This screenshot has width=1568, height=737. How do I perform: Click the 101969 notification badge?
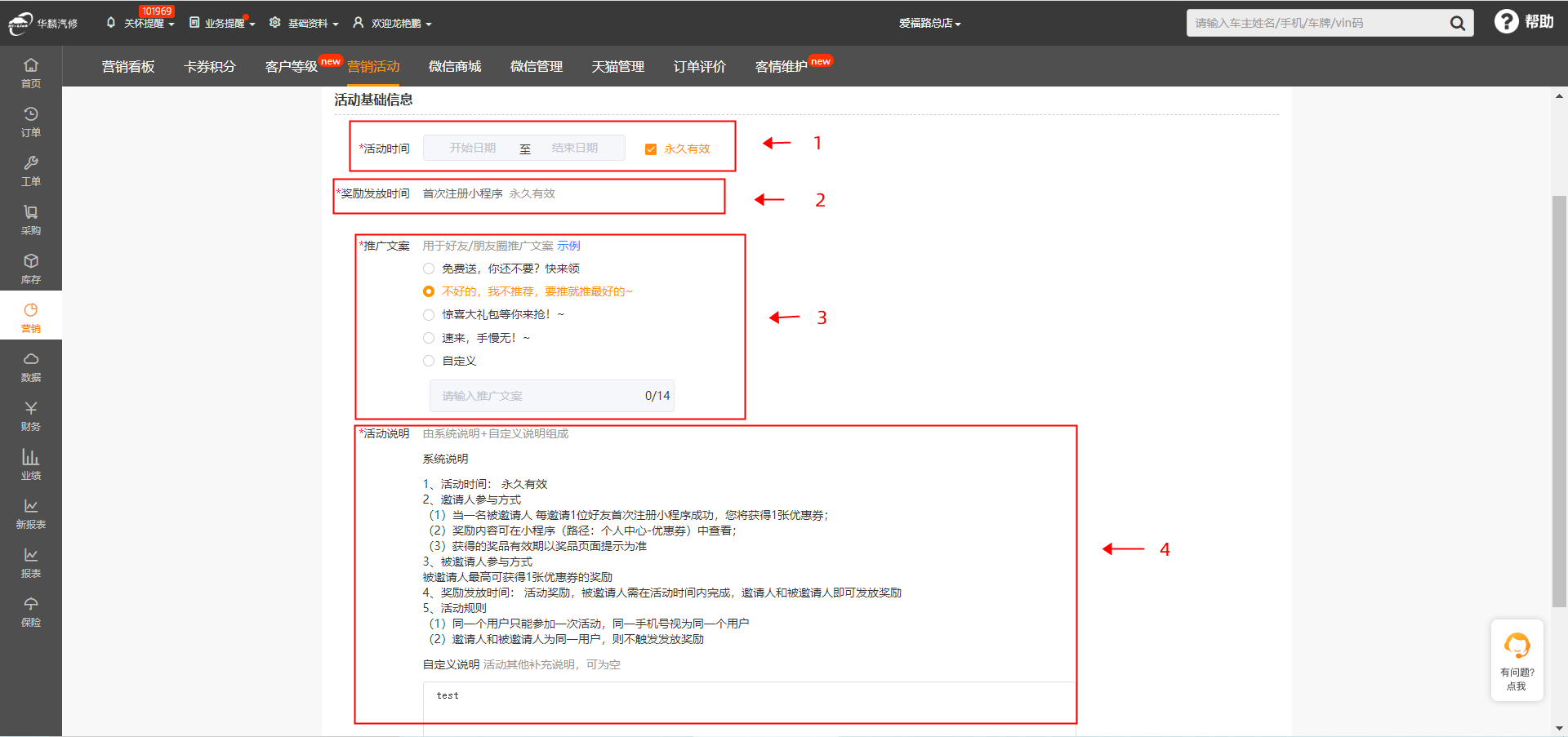(x=156, y=11)
